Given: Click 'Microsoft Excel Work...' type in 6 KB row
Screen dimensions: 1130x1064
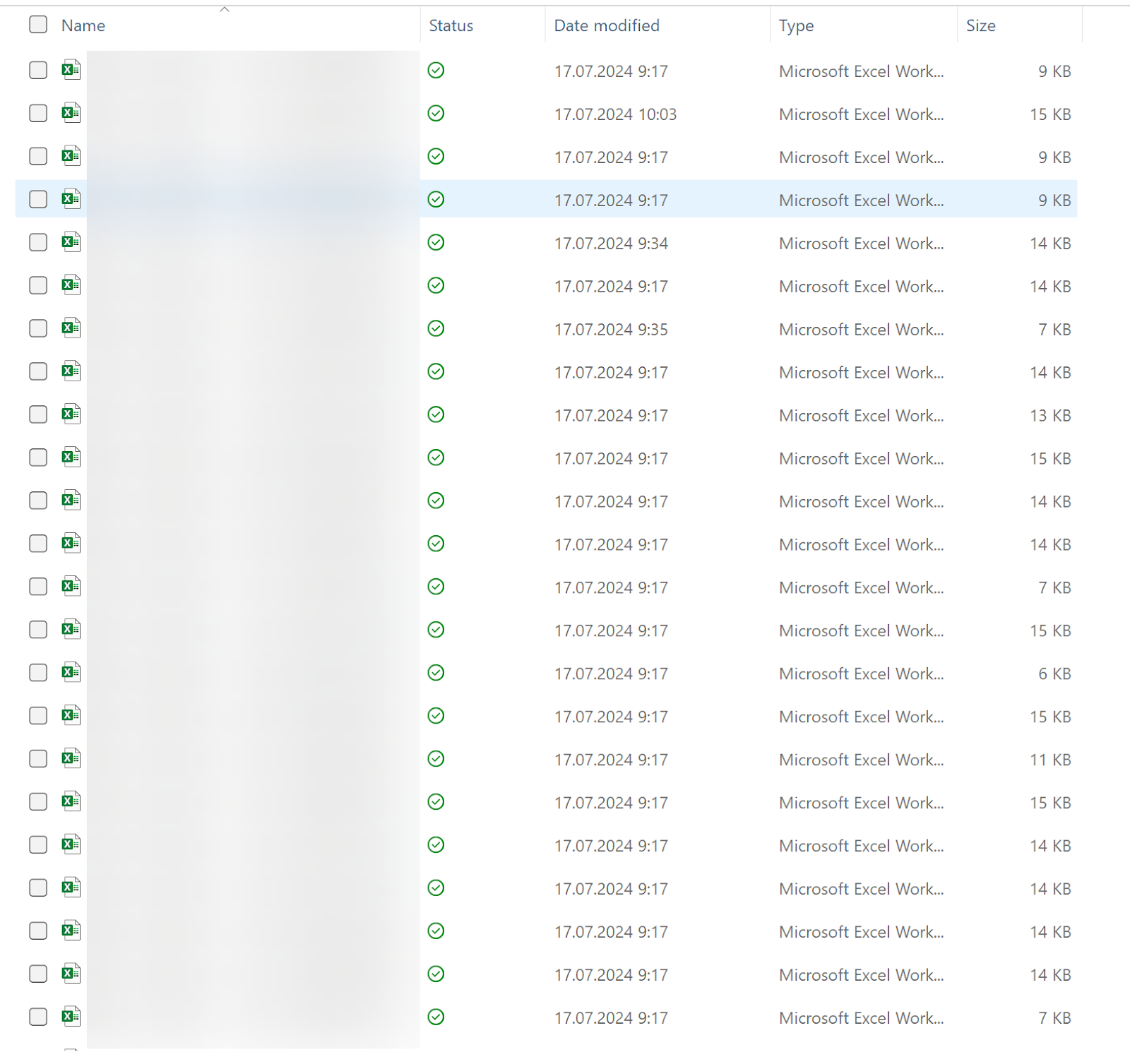Looking at the screenshot, I should click(x=861, y=674).
